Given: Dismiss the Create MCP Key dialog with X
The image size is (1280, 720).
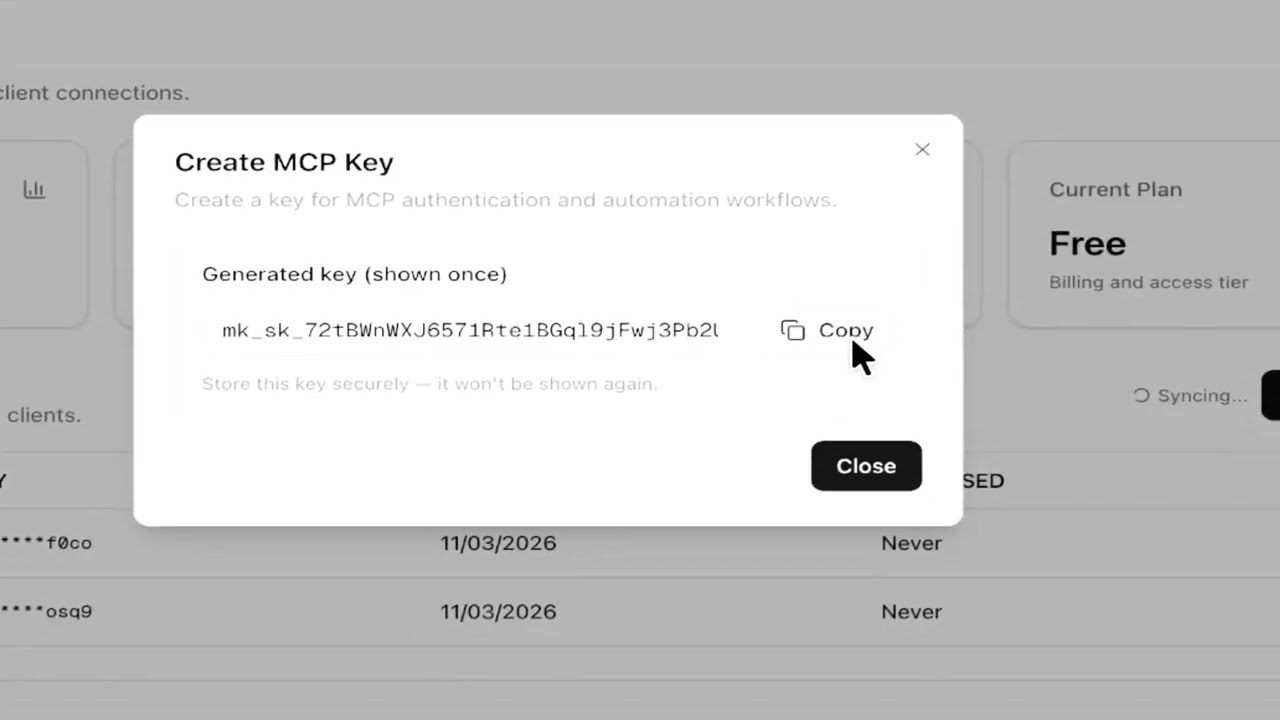Looking at the screenshot, I should (x=922, y=150).
